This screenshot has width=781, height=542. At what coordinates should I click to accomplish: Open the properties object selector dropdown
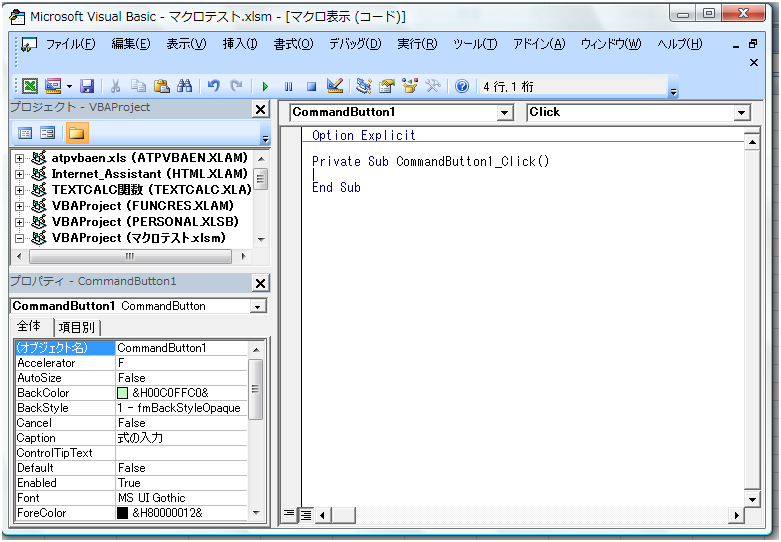click(x=258, y=306)
